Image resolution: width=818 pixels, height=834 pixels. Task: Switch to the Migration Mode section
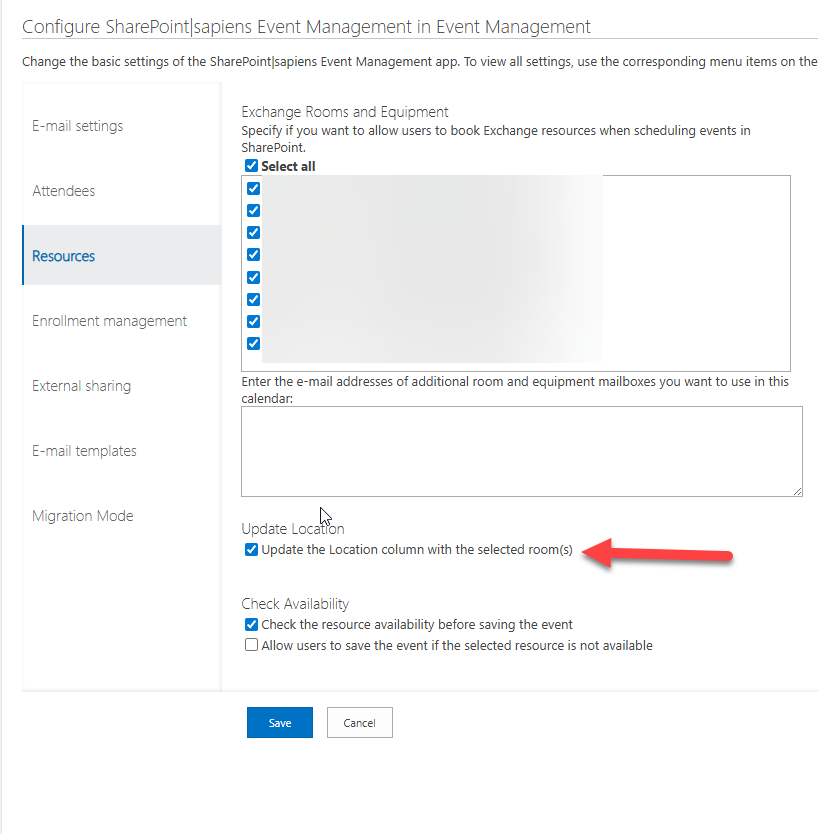(82, 516)
